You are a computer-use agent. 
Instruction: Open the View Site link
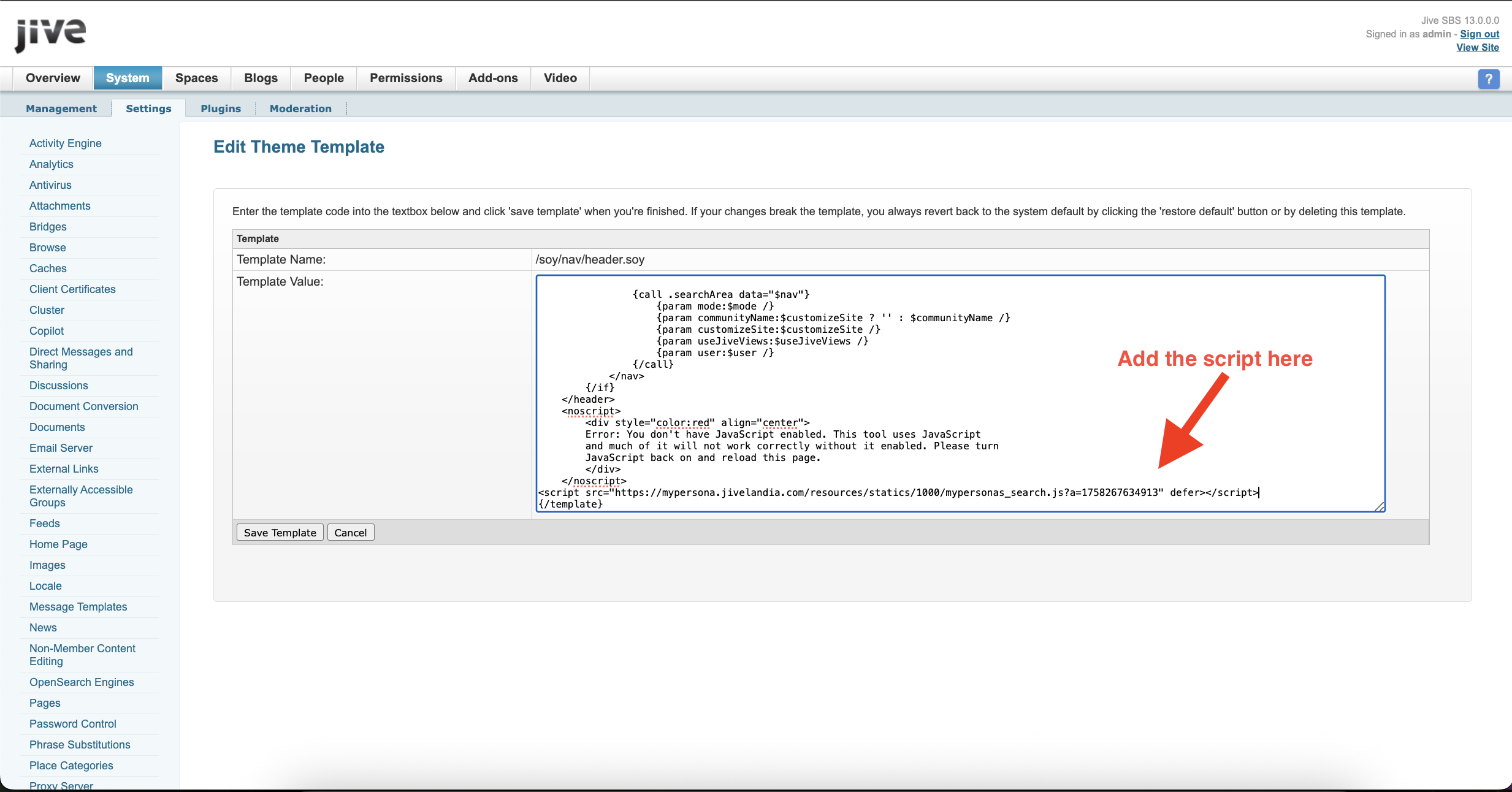[x=1477, y=47]
